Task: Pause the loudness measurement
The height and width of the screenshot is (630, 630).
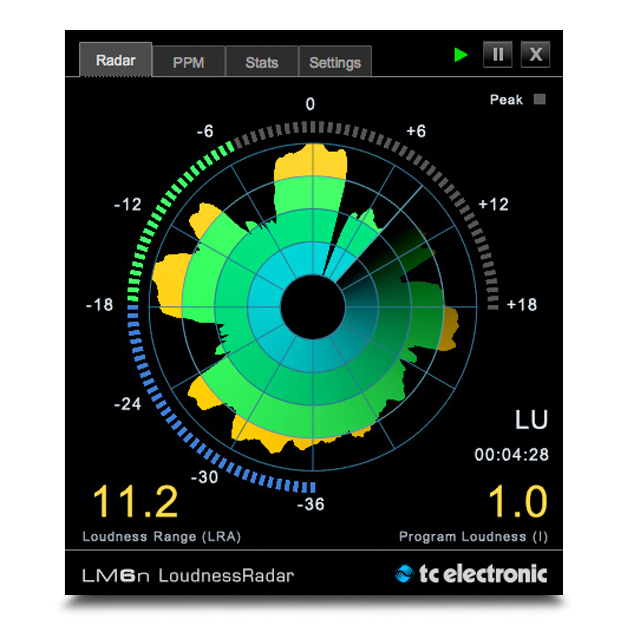Action: click(497, 55)
